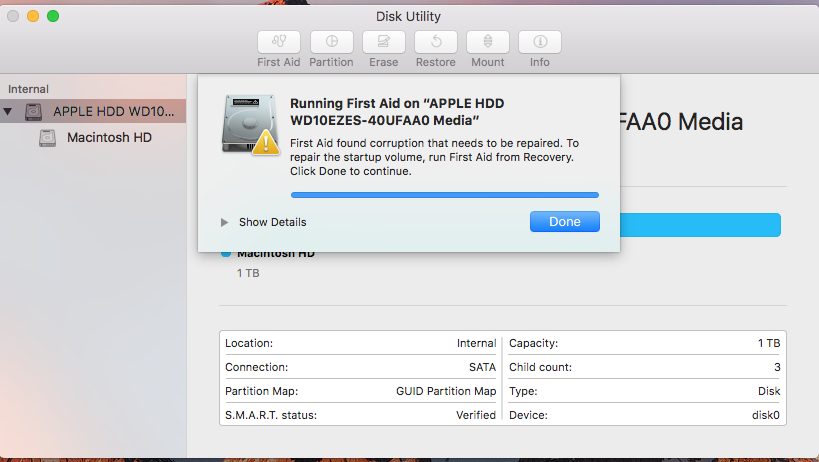Image resolution: width=819 pixels, height=462 pixels.
Task: Click the Child count value 3
Action: pyautogui.click(x=777, y=367)
